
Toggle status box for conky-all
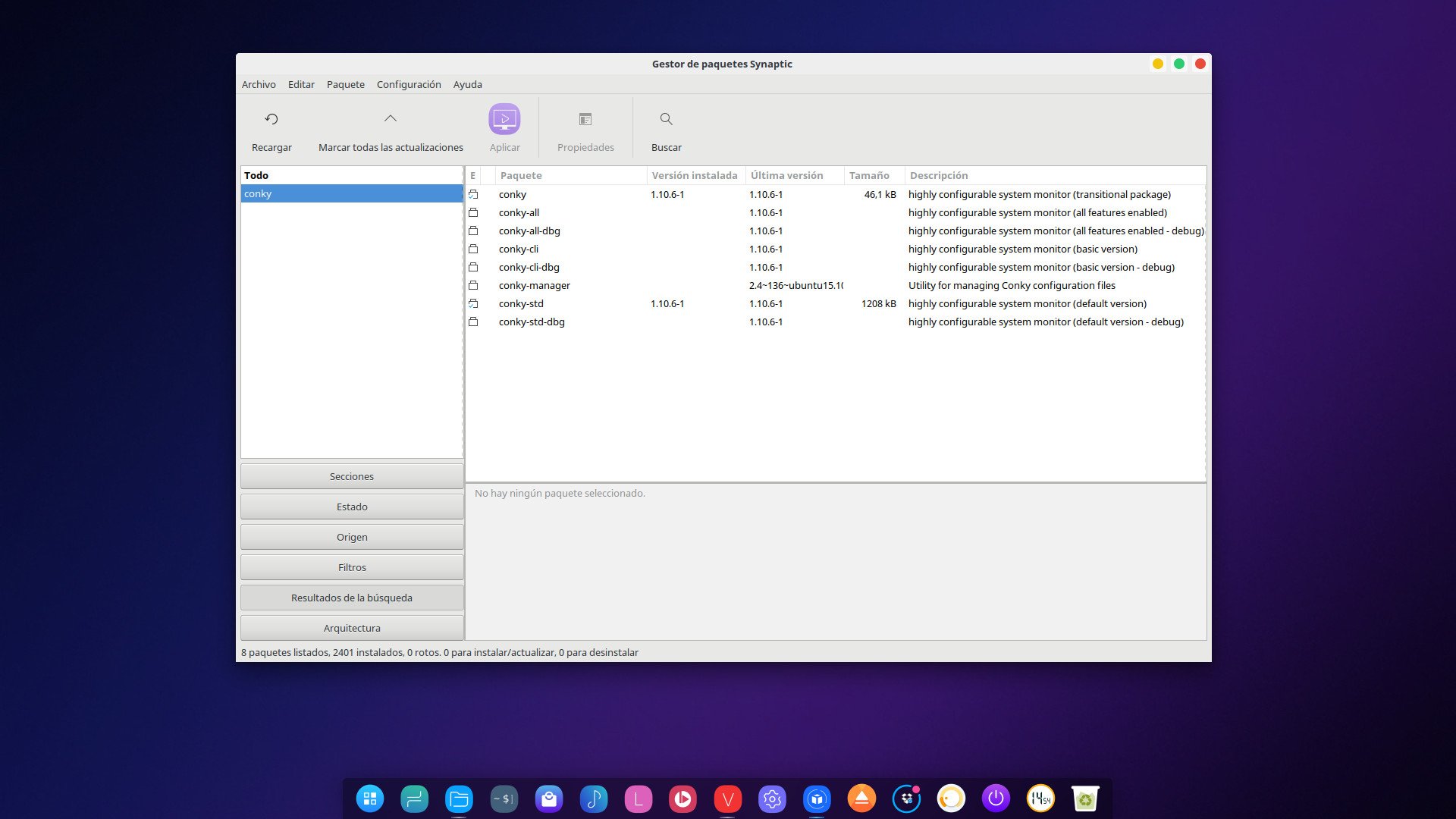(x=473, y=213)
